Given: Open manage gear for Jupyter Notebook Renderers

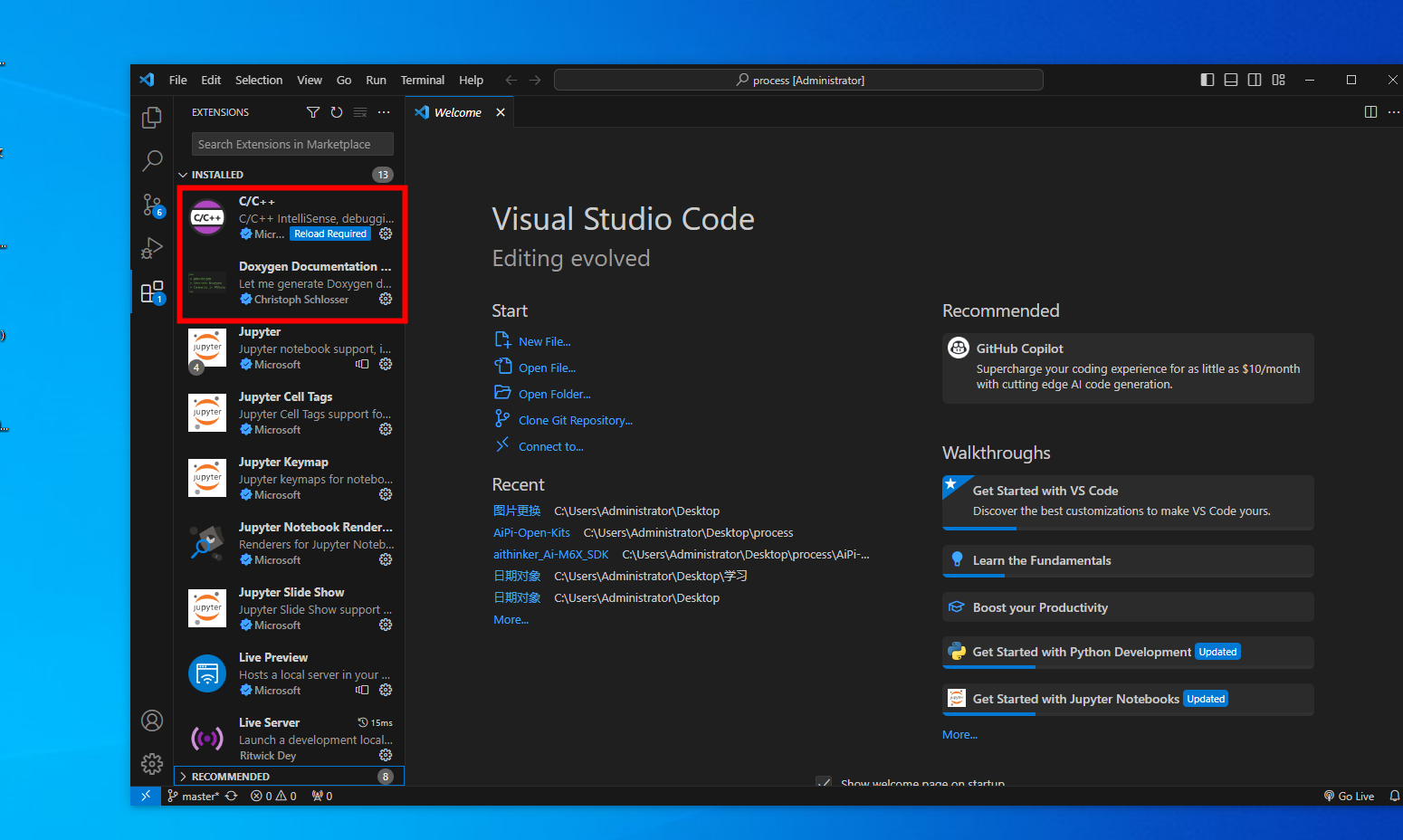Looking at the screenshot, I should point(386,559).
